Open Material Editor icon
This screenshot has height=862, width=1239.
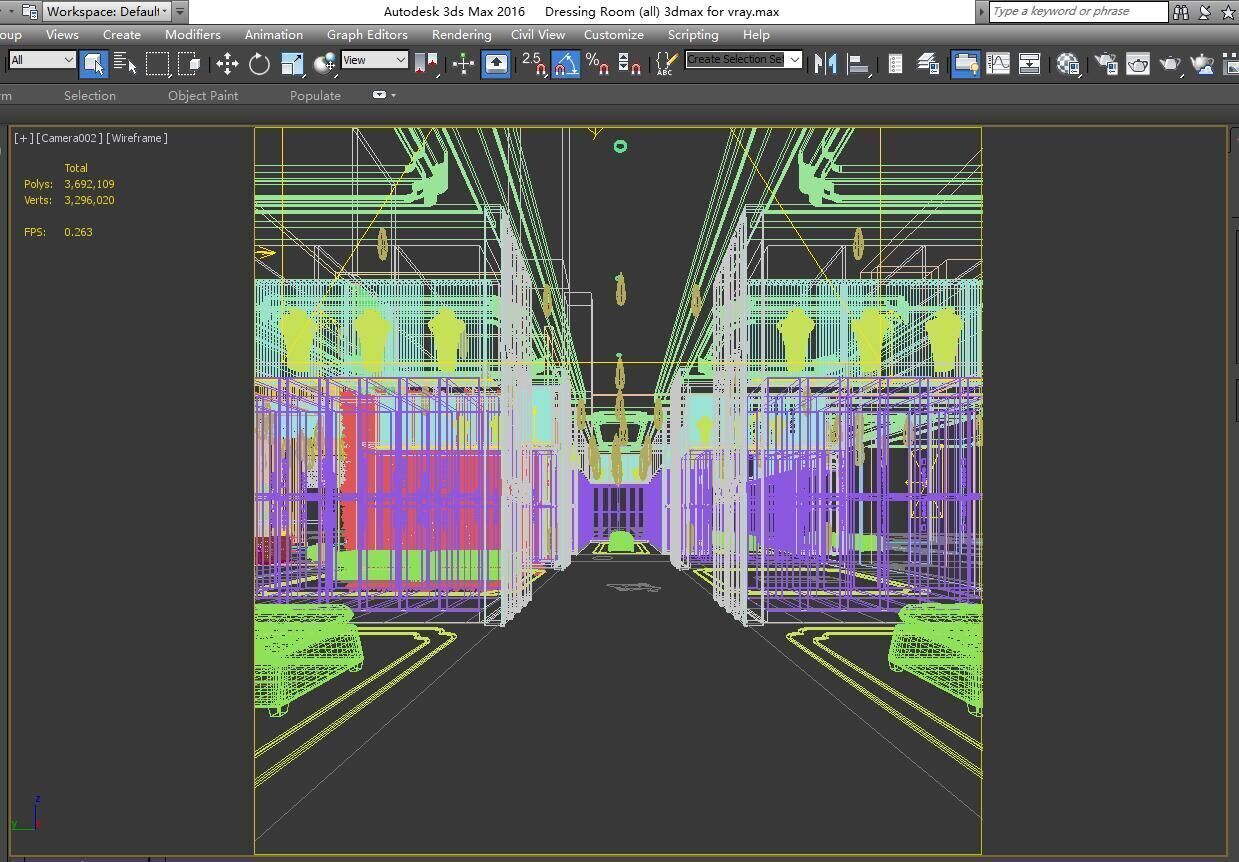(1068, 64)
